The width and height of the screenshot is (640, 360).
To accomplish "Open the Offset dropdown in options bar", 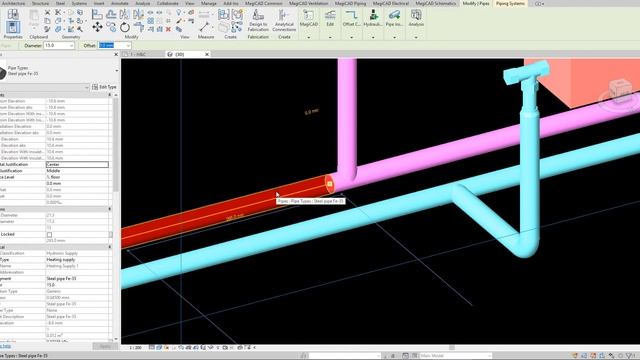I will [x=127, y=45].
